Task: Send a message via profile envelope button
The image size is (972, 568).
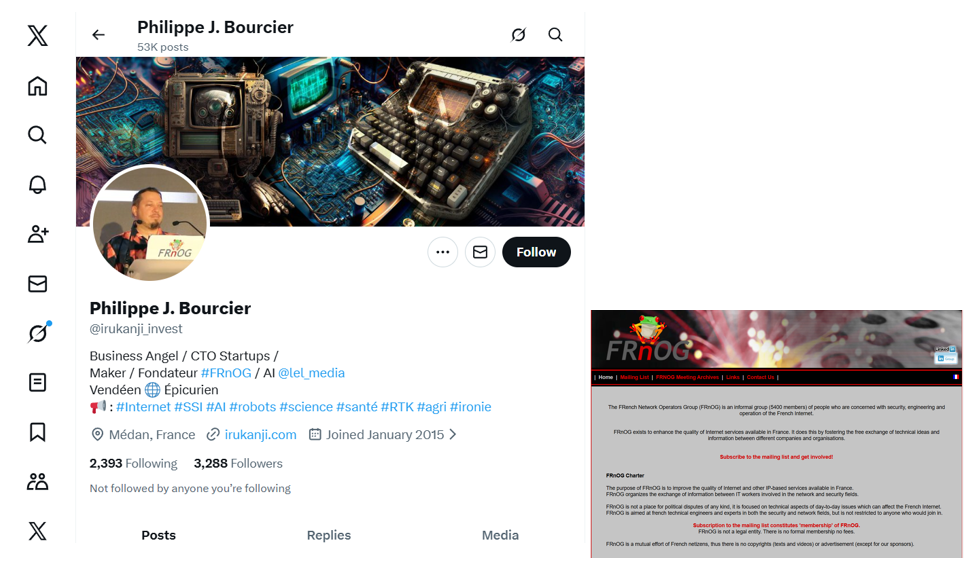Action: pos(480,252)
